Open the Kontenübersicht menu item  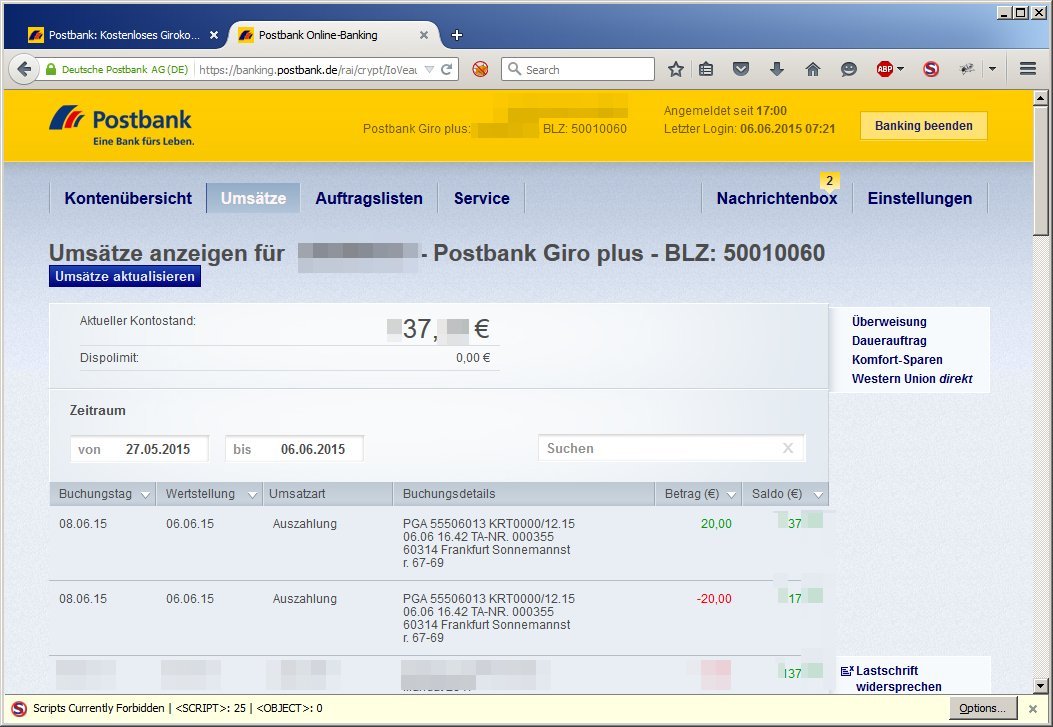[x=128, y=198]
